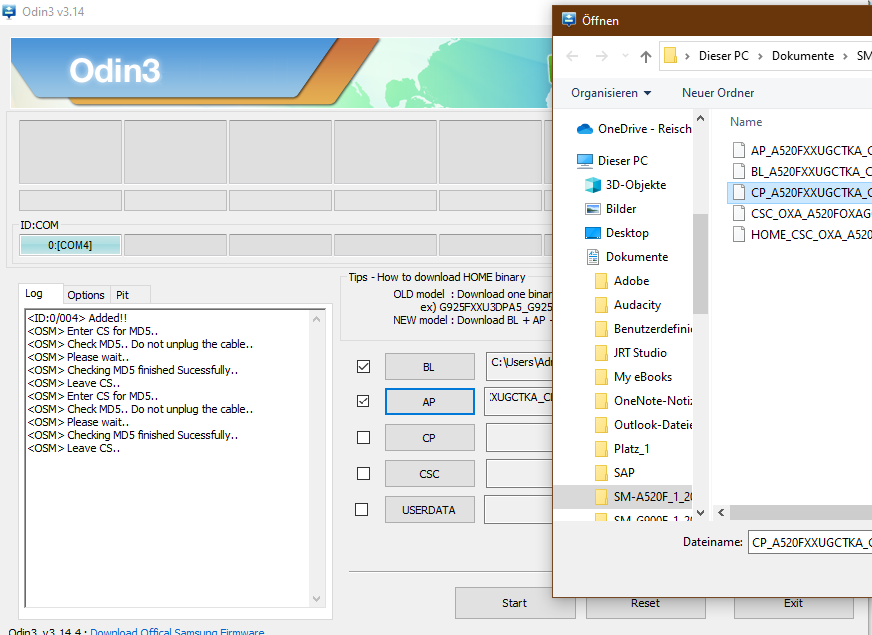Click the 3D-Objekte cube icon

(x=593, y=185)
